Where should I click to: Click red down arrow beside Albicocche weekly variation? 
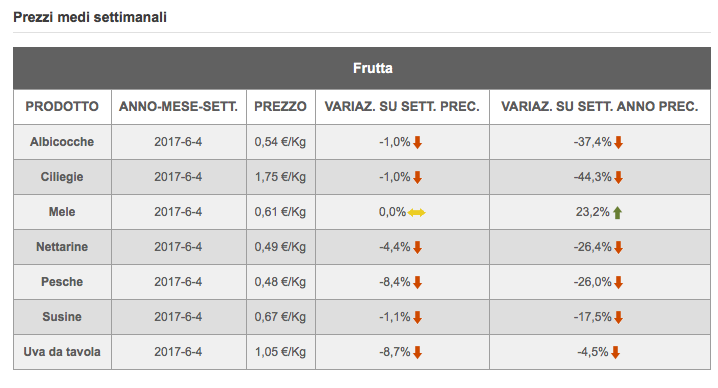tap(417, 142)
